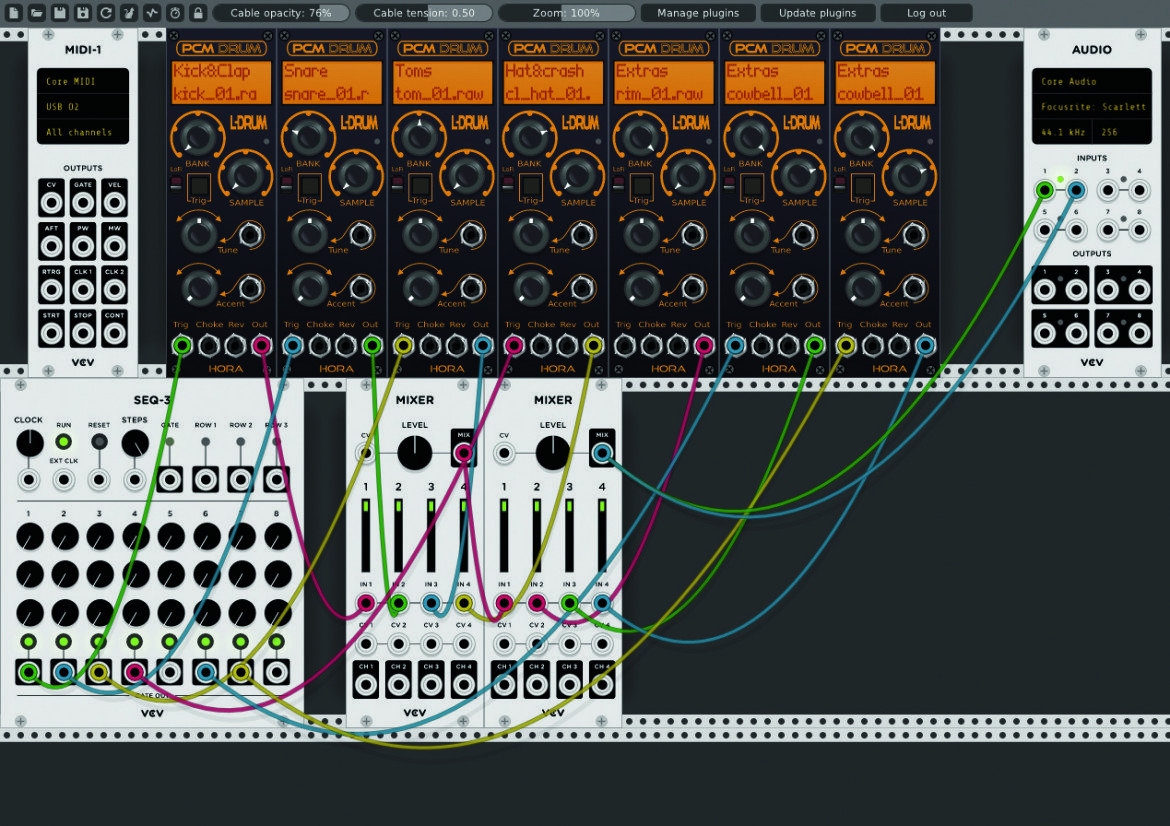Click the LEVEL knob on the right Mixer
Screen dimensions: 1170x826
[x=553, y=453]
